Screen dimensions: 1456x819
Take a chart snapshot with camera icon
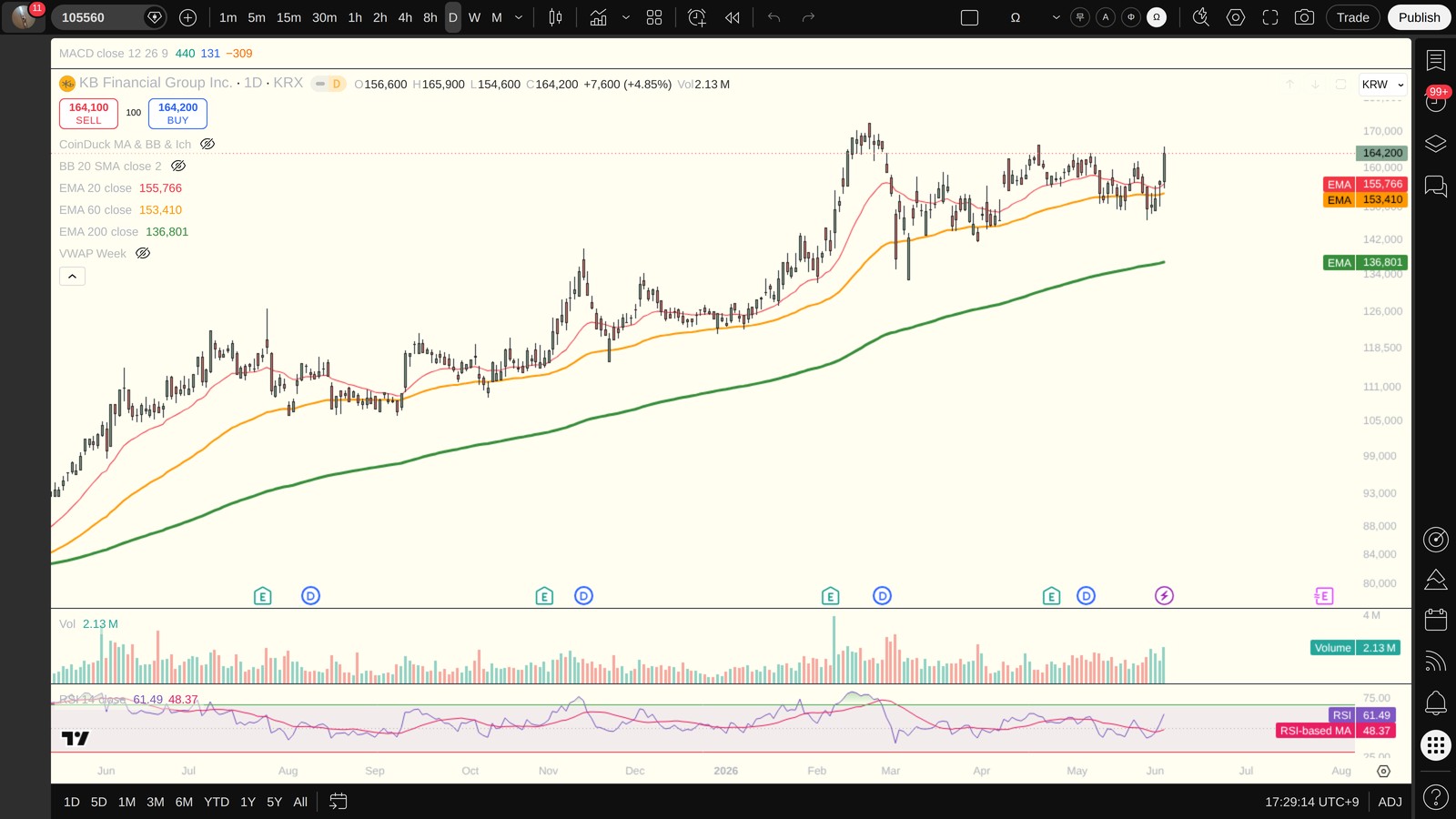pyautogui.click(x=1304, y=17)
